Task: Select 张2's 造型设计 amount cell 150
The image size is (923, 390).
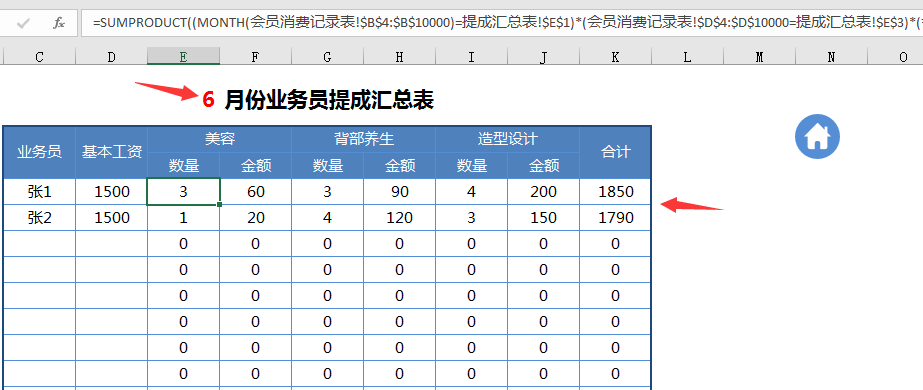Action: (x=543, y=218)
